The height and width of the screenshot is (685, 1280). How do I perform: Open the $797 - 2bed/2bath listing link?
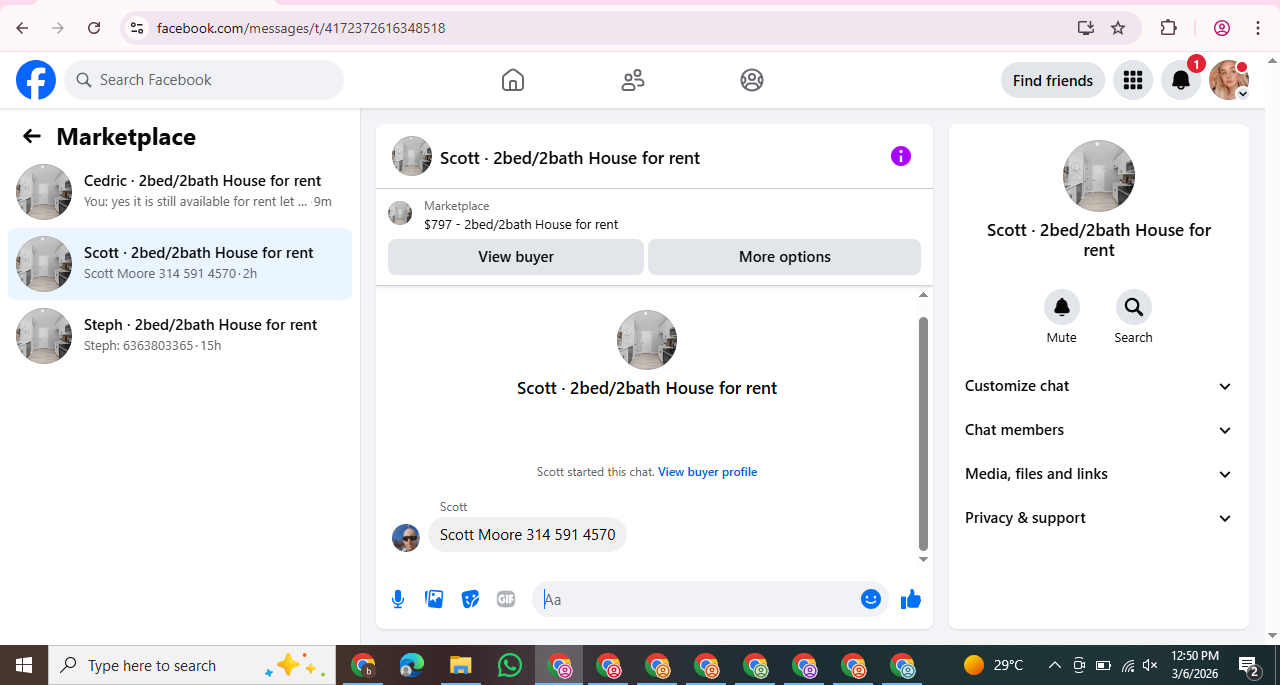521,225
